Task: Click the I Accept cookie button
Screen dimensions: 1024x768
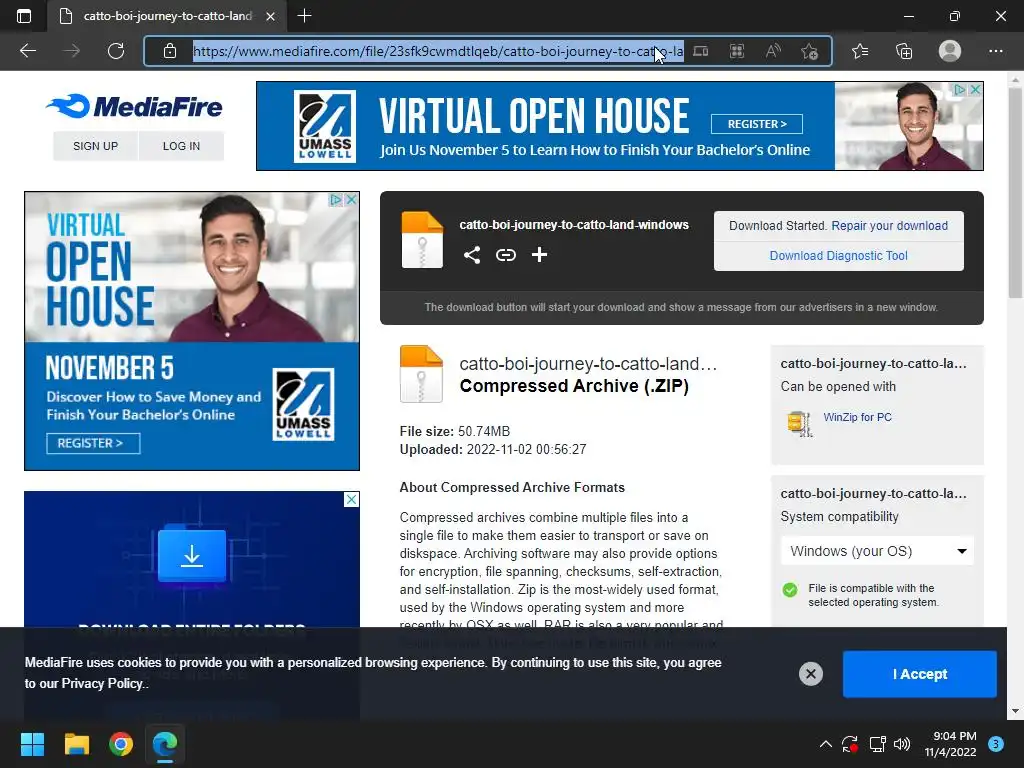Action: (x=920, y=674)
